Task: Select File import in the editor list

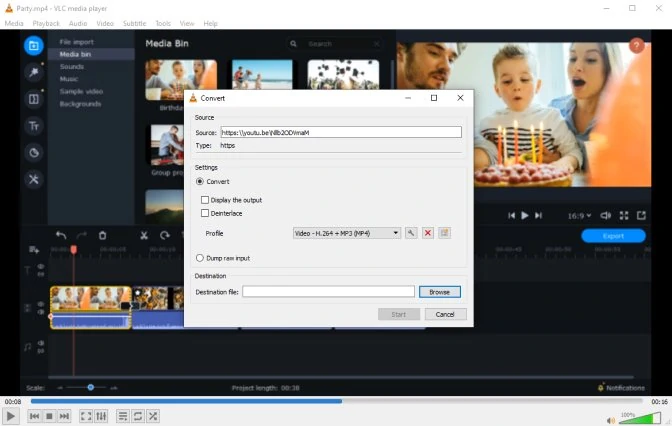Action: coord(76,42)
